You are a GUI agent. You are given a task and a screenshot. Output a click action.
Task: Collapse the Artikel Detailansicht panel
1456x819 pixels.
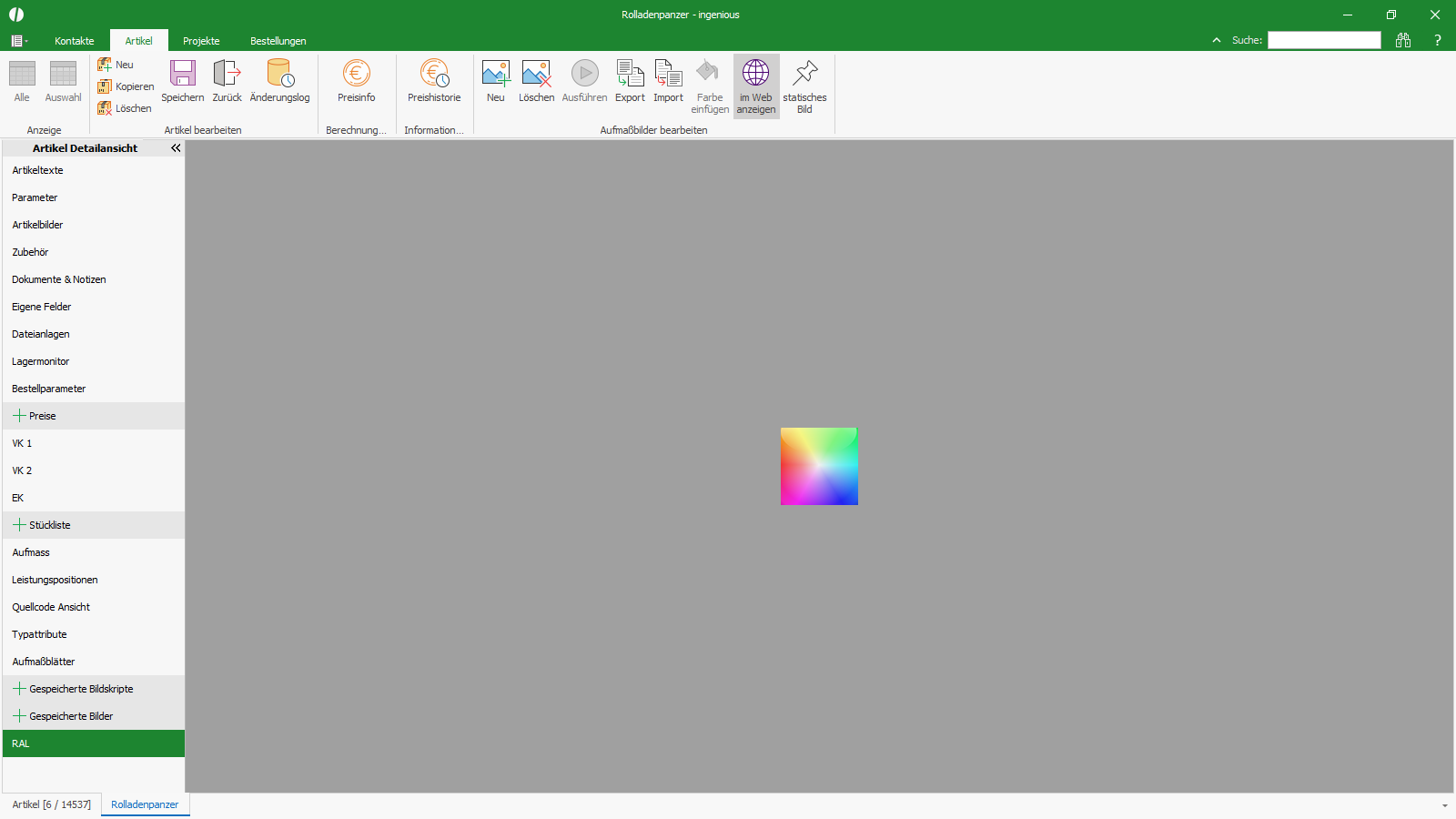tap(176, 147)
